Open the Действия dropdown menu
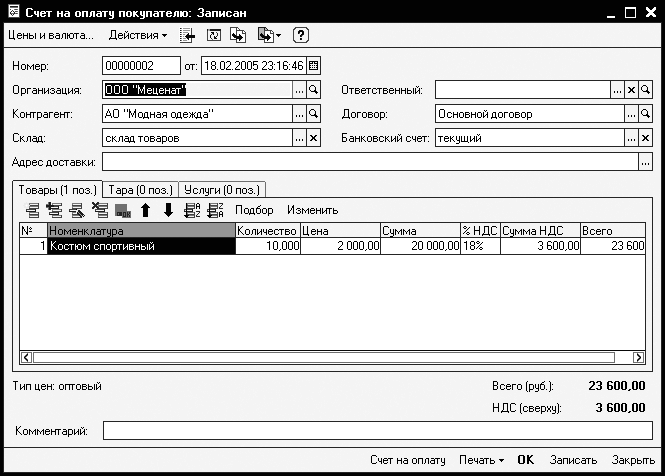Viewport: 665px width, 476px height. [x=137, y=35]
